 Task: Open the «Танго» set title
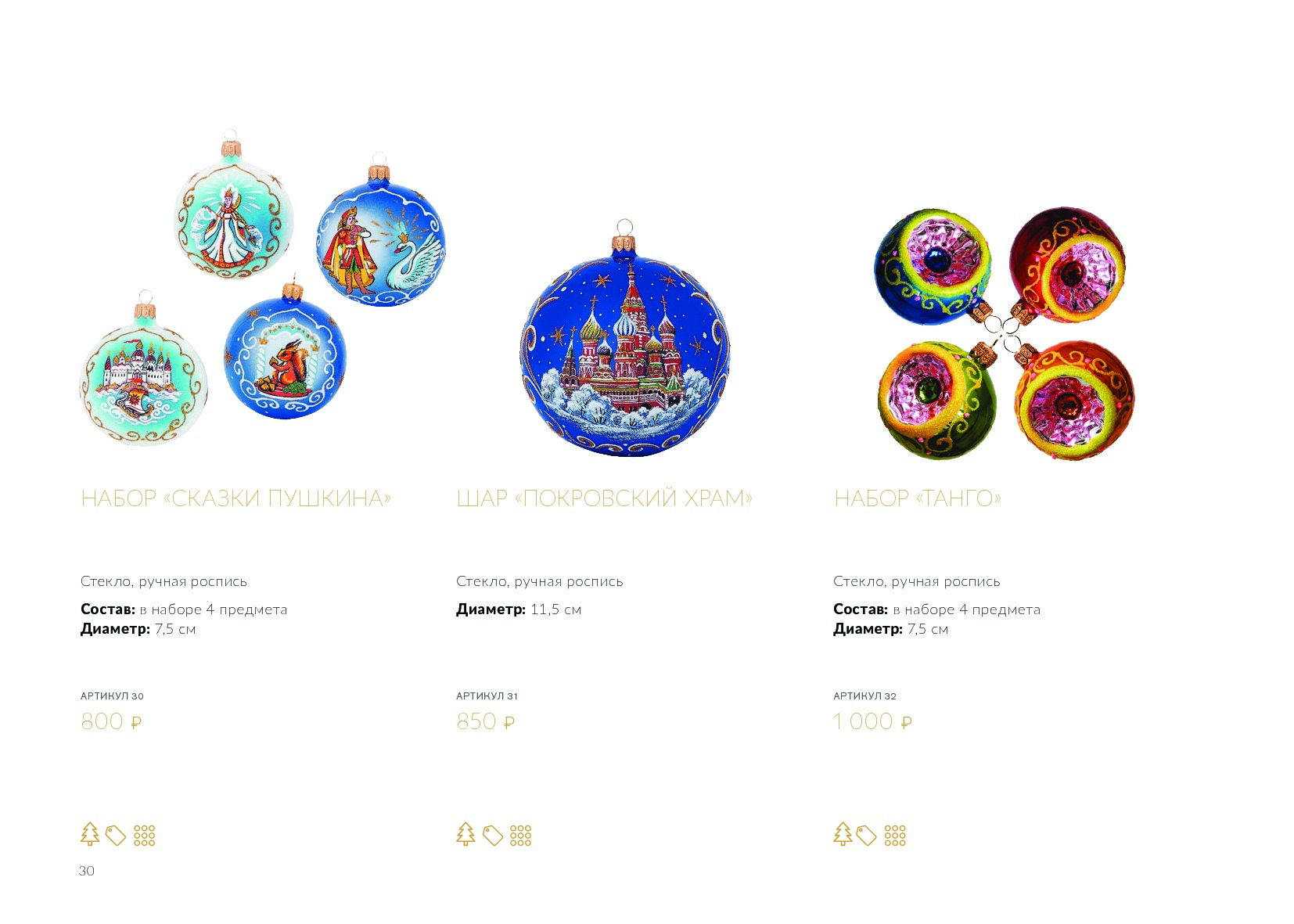[x=918, y=498]
